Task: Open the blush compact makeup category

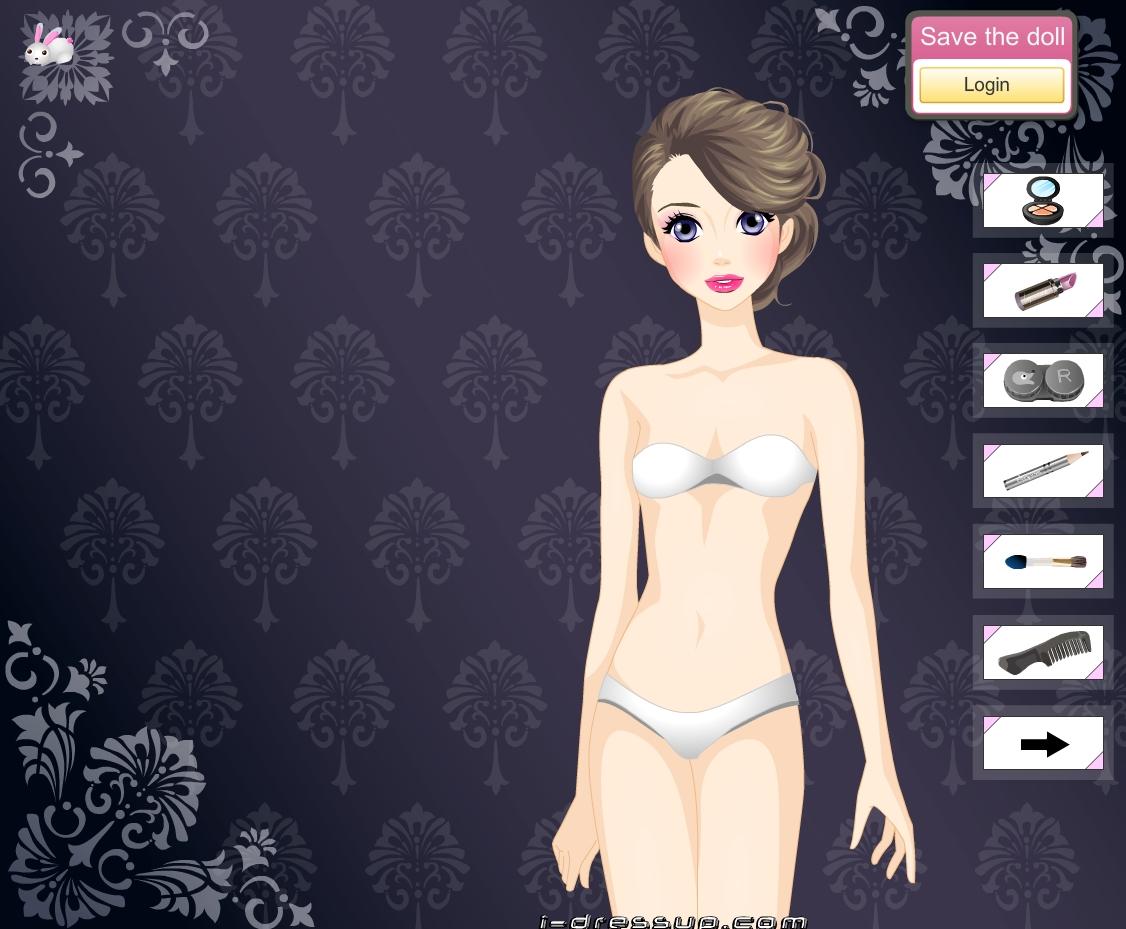Action: tap(1043, 200)
